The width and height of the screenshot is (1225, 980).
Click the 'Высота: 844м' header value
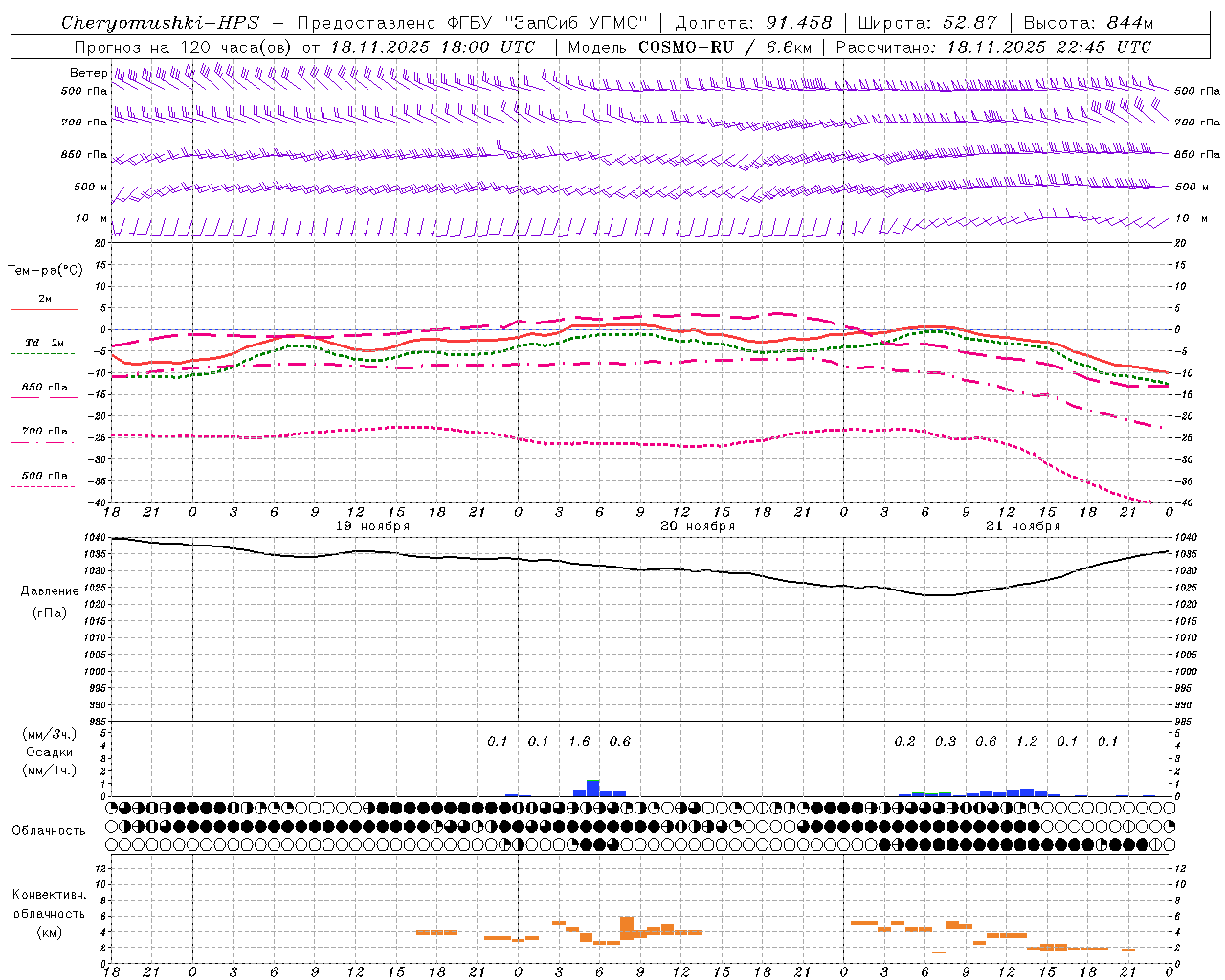1088,23
